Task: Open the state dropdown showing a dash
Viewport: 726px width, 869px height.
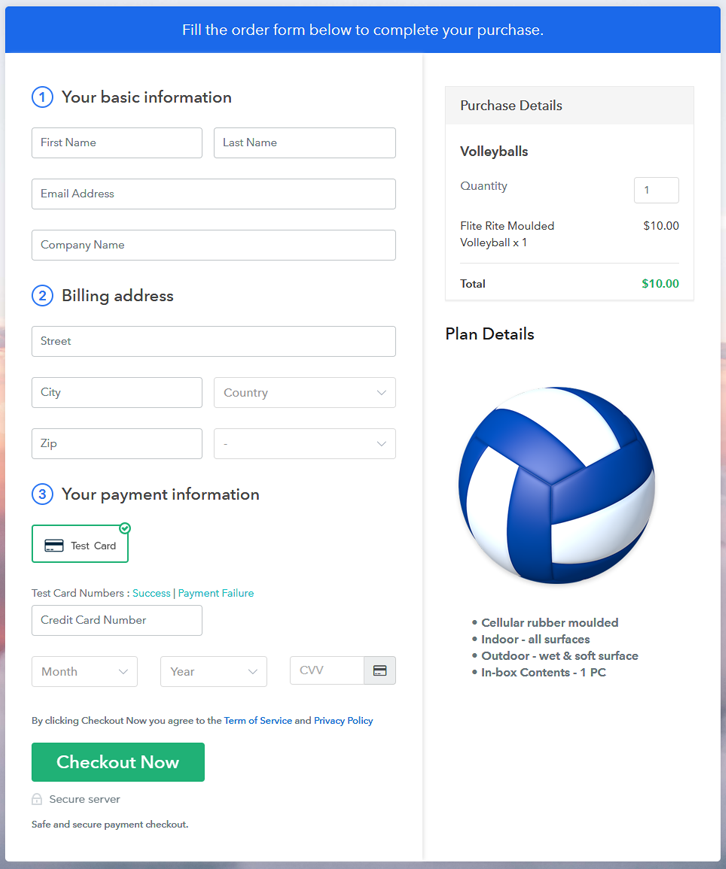Action: tap(305, 443)
